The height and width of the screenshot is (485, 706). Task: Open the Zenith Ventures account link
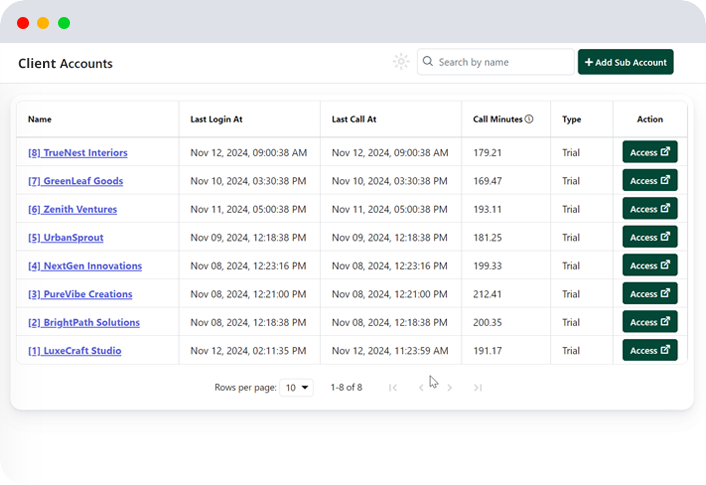(x=72, y=209)
